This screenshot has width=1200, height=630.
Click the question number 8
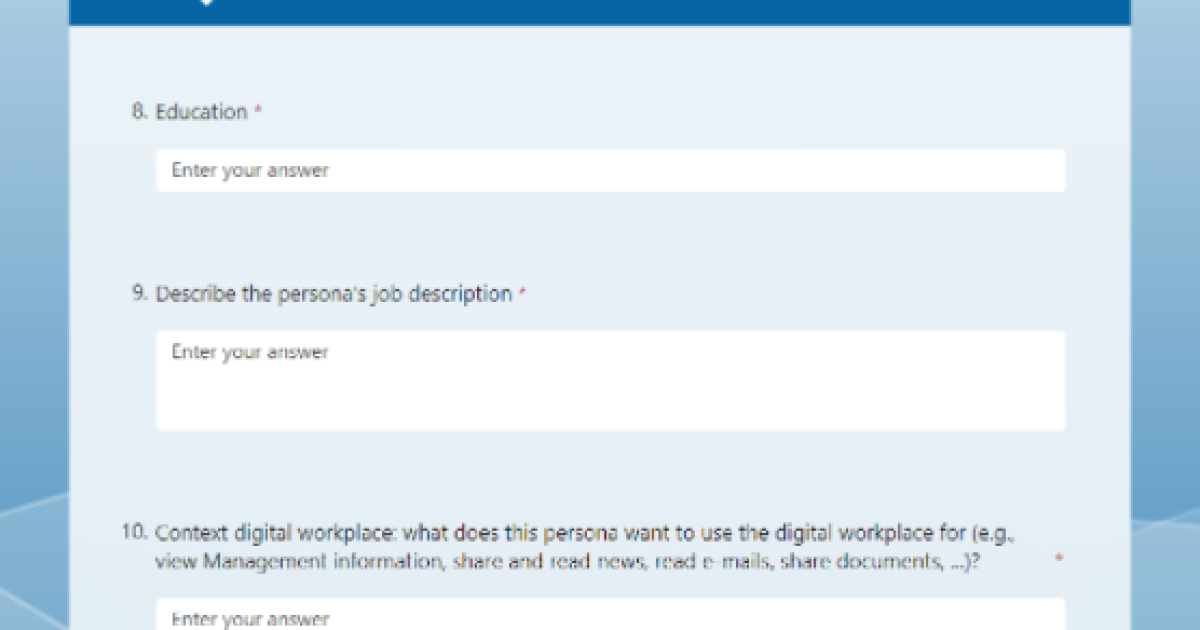coord(138,112)
